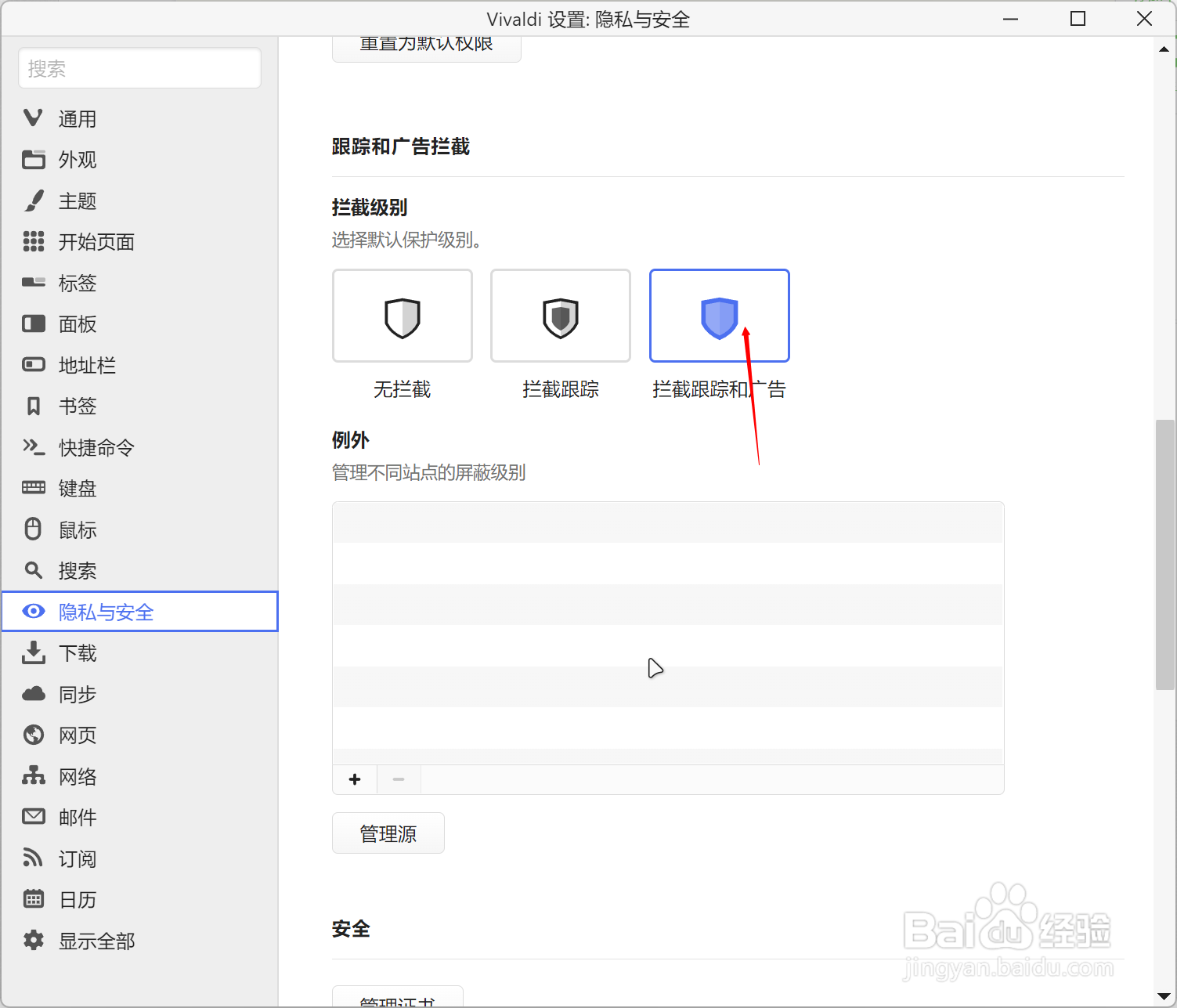Image resolution: width=1177 pixels, height=1008 pixels.
Task: Select the 拦截跟踪和广告 blocking level option
Action: tap(719, 316)
